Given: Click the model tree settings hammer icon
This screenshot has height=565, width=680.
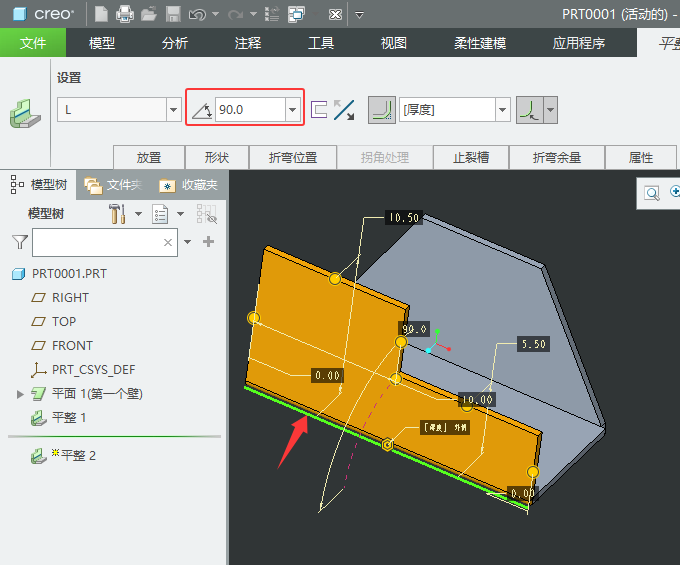Looking at the screenshot, I should tap(118, 214).
